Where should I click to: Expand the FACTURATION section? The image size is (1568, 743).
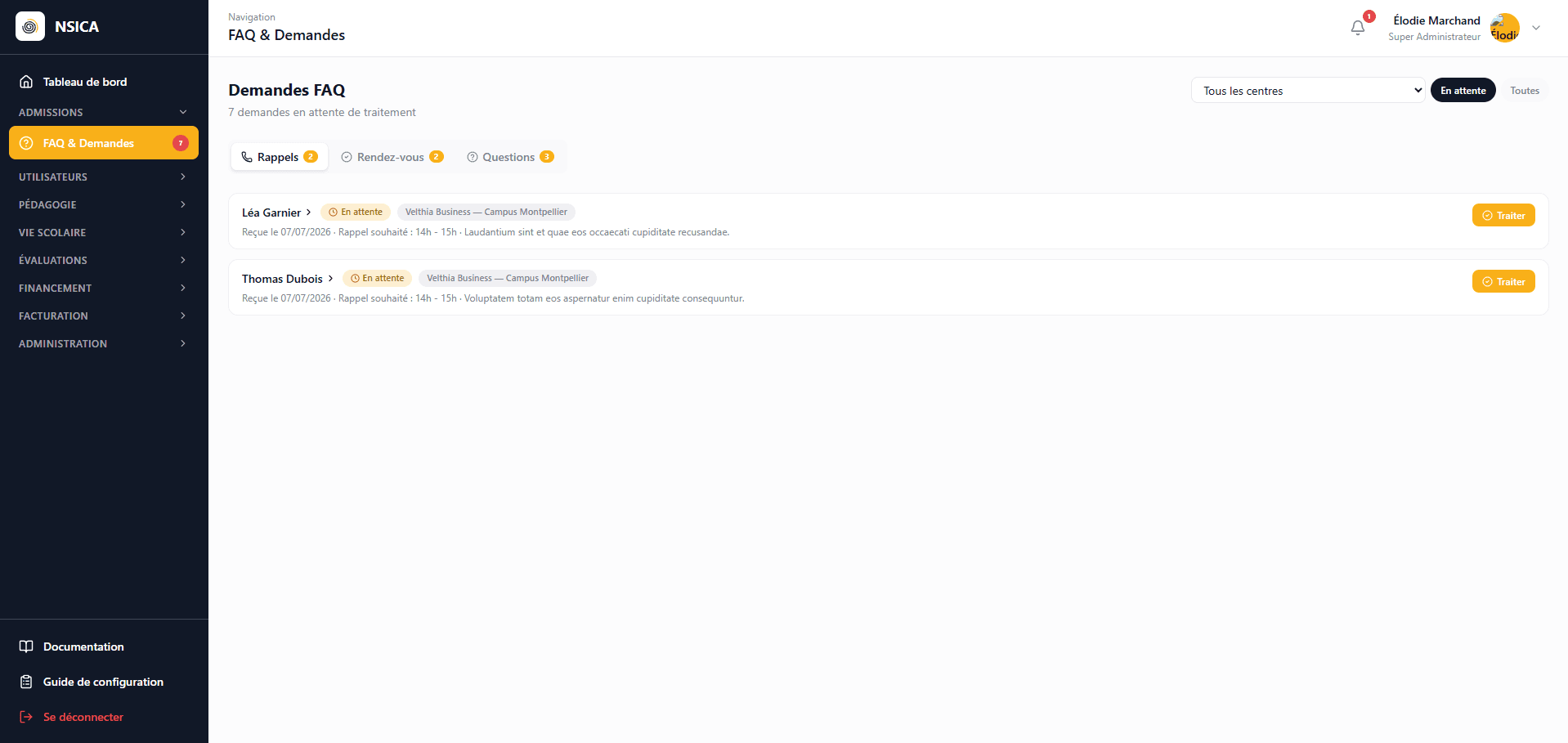[104, 316]
